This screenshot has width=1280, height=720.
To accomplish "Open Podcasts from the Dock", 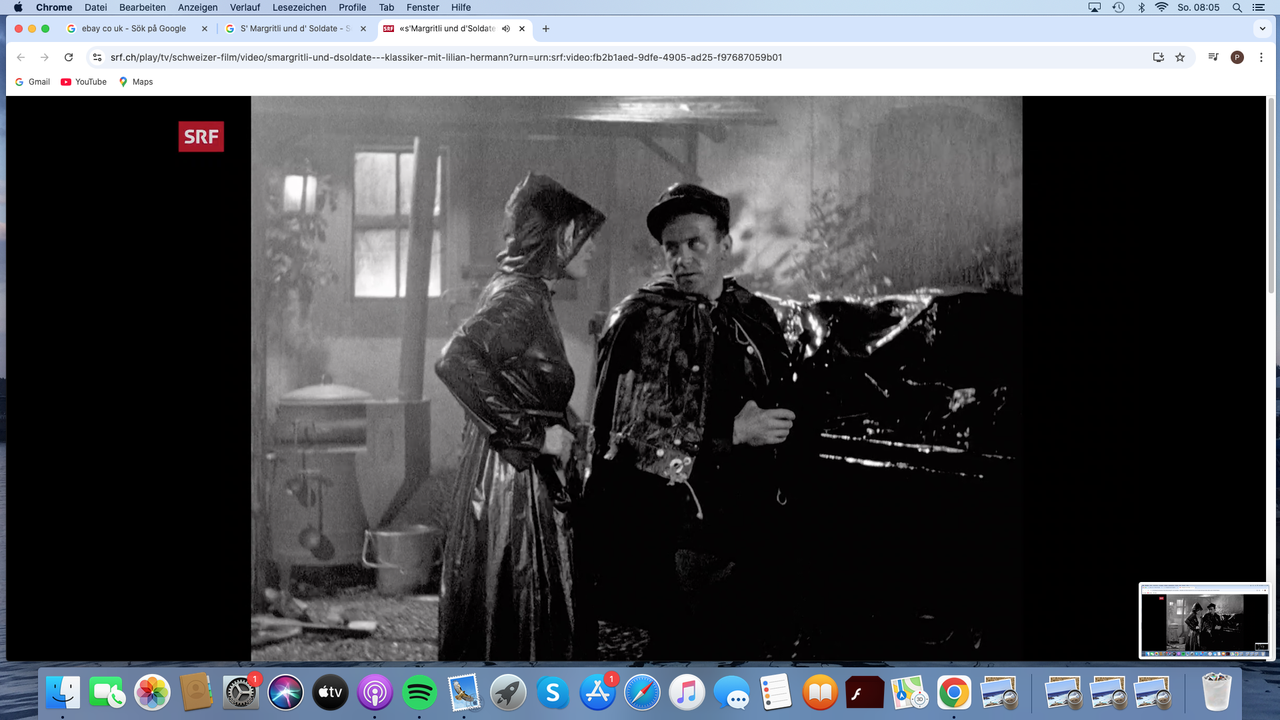I will (375, 691).
